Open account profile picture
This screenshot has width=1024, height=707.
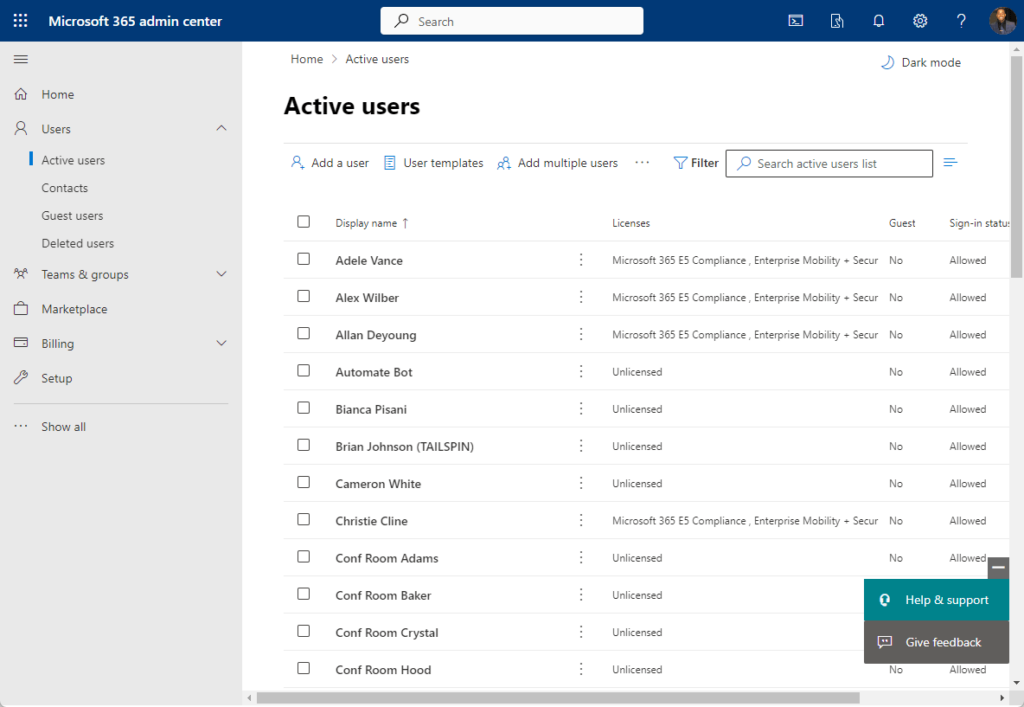pyautogui.click(x=1002, y=21)
